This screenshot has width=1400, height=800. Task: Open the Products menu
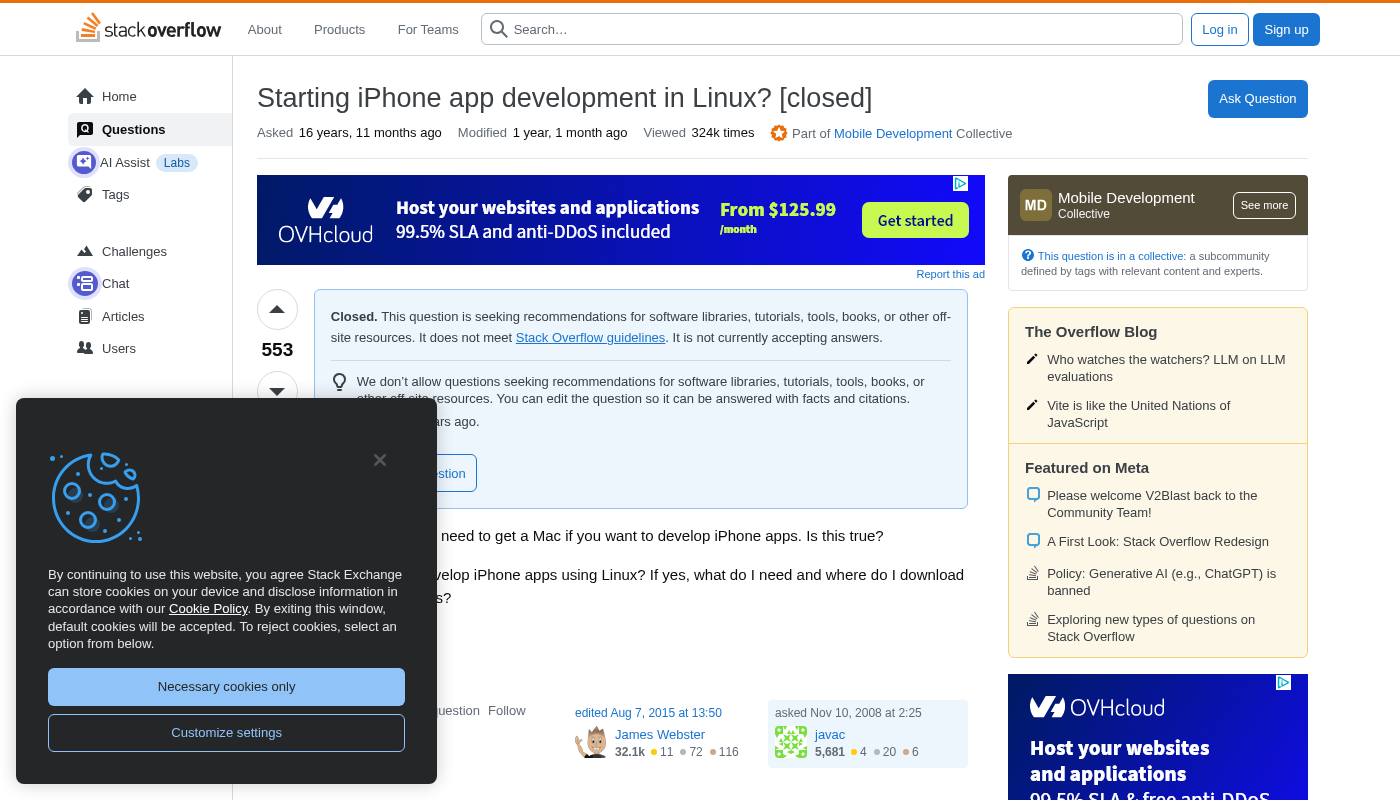[339, 29]
